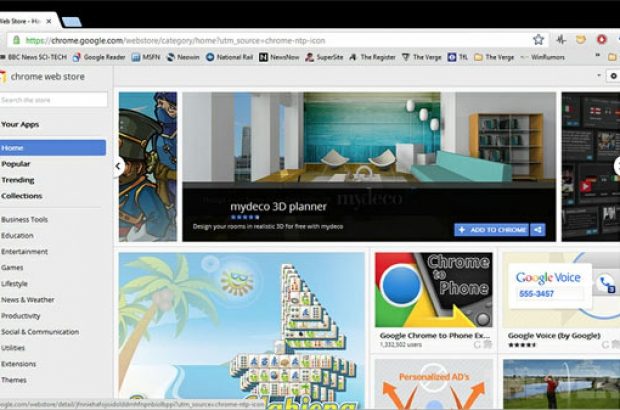Advance the carousel with the right arrow

(x=616, y=166)
